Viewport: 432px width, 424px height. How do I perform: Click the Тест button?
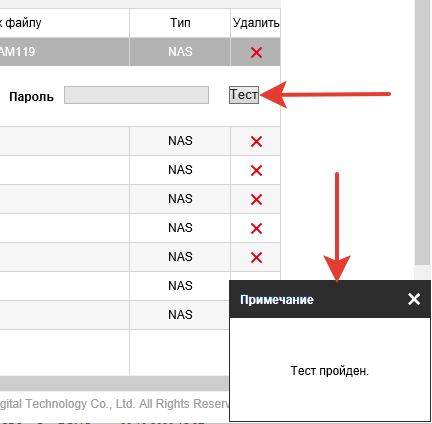coord(244,95)
